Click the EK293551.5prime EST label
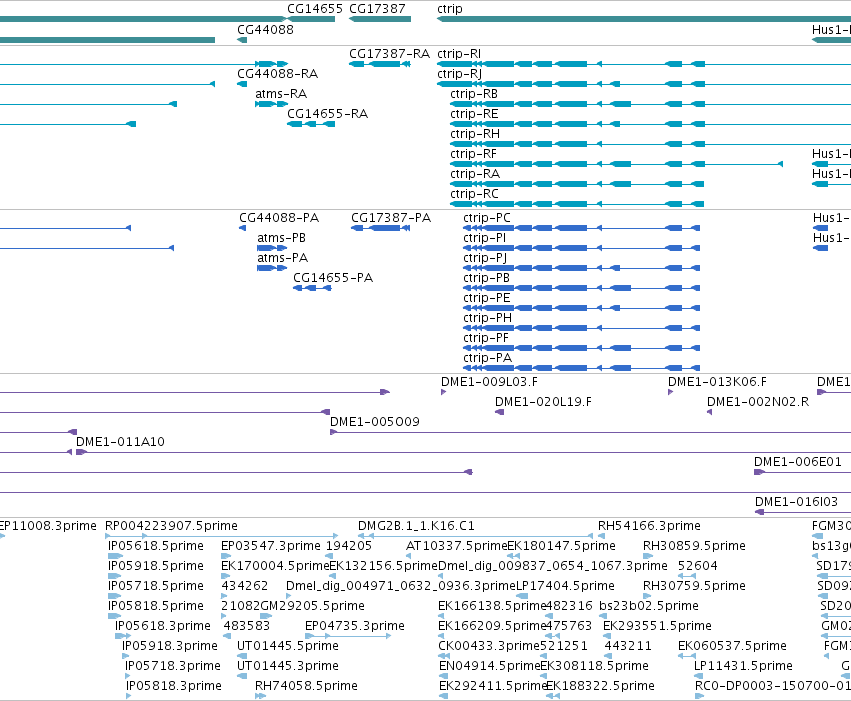The image size is (851, 701). click(657, 627)
